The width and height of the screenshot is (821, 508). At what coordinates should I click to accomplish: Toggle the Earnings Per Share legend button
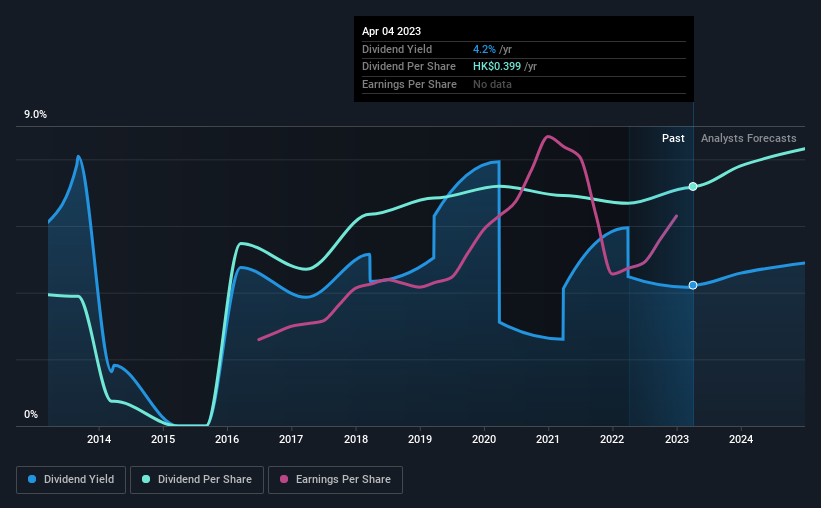335,479
